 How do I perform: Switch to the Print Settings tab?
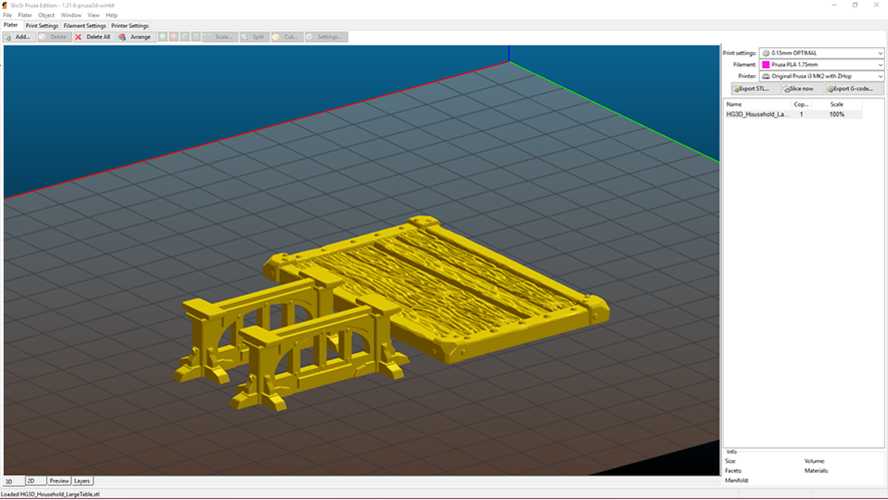tap(42, 25)
